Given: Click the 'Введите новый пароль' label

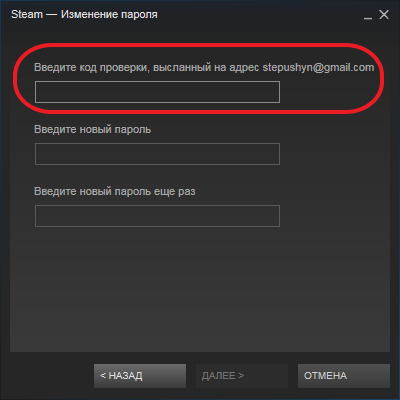Looking at the screenshot, I should coord(93,129).
